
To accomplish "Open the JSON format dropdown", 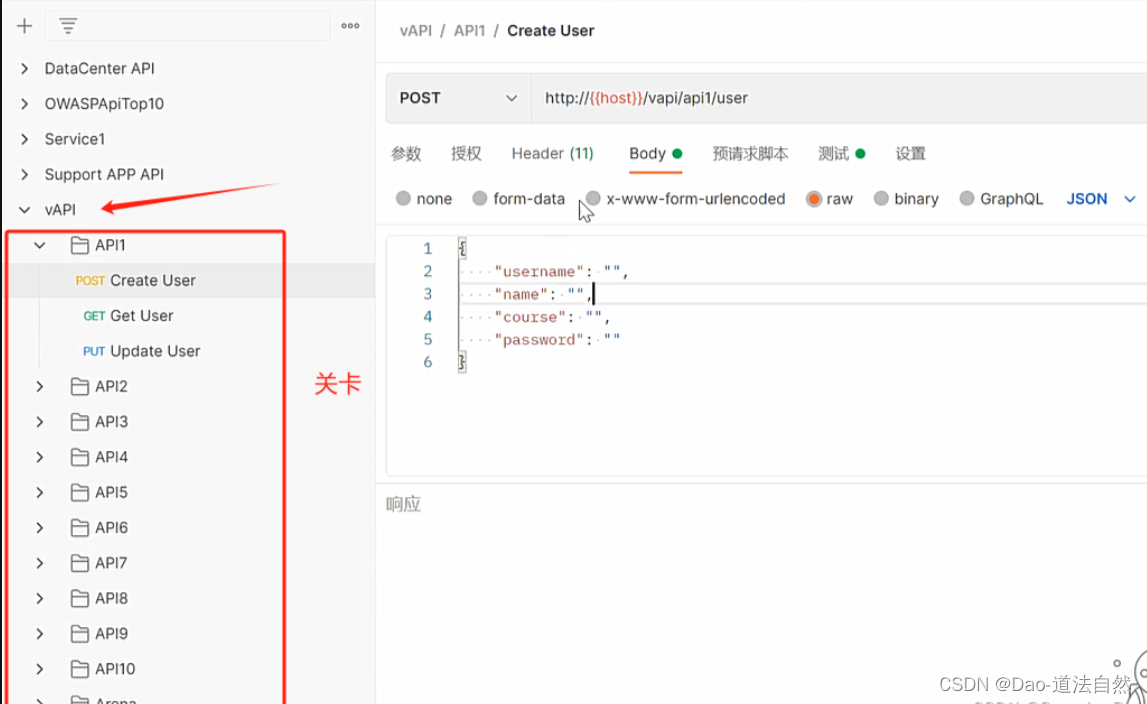I will tap(1100, 199).
